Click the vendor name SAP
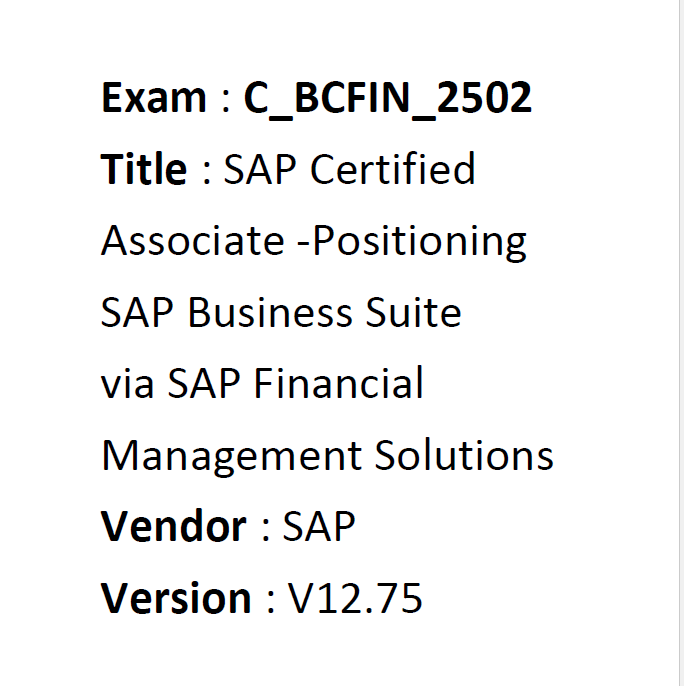 point(319,526)
